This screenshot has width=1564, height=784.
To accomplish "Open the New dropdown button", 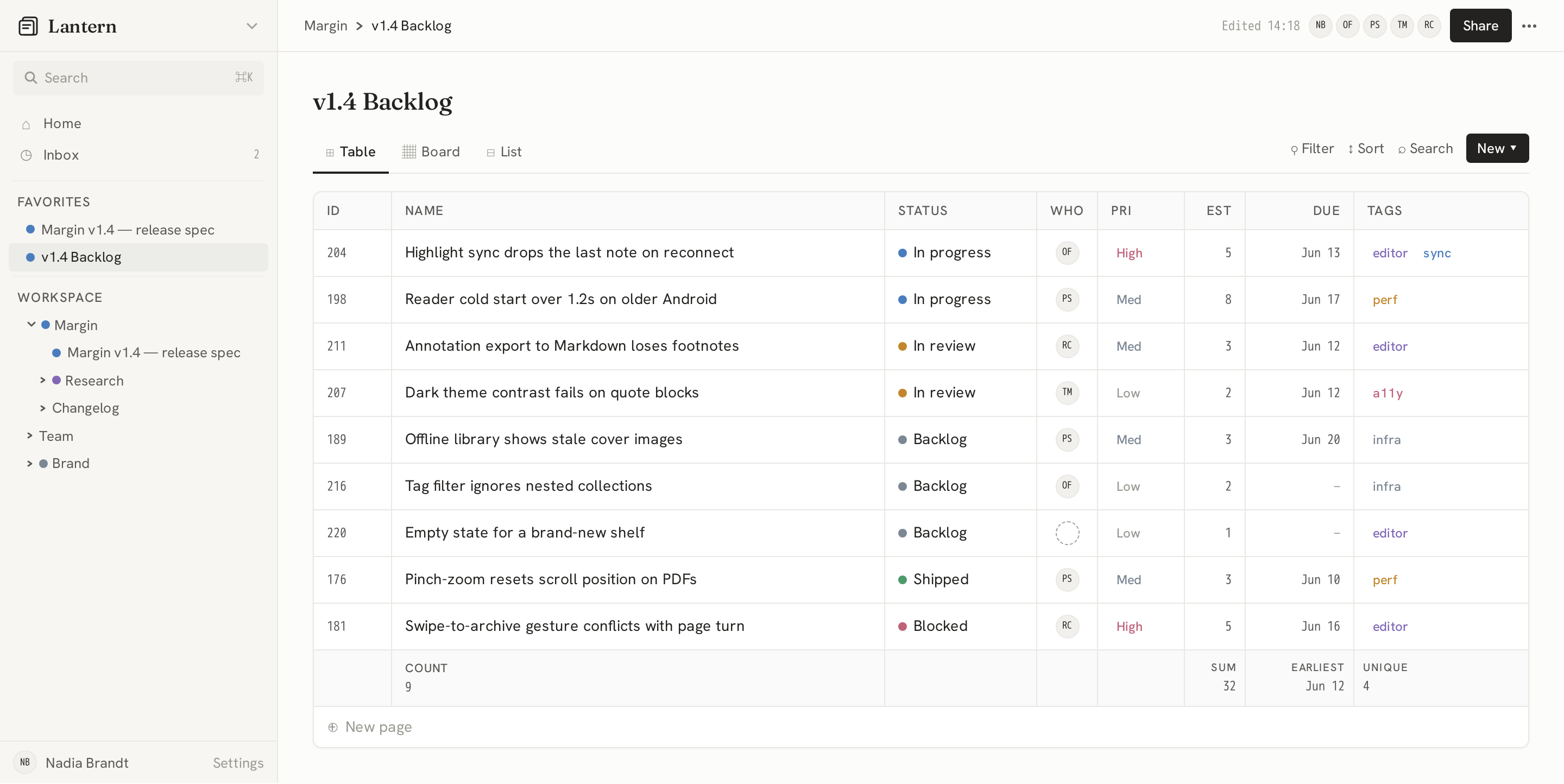I will (x=1497, y=149).
